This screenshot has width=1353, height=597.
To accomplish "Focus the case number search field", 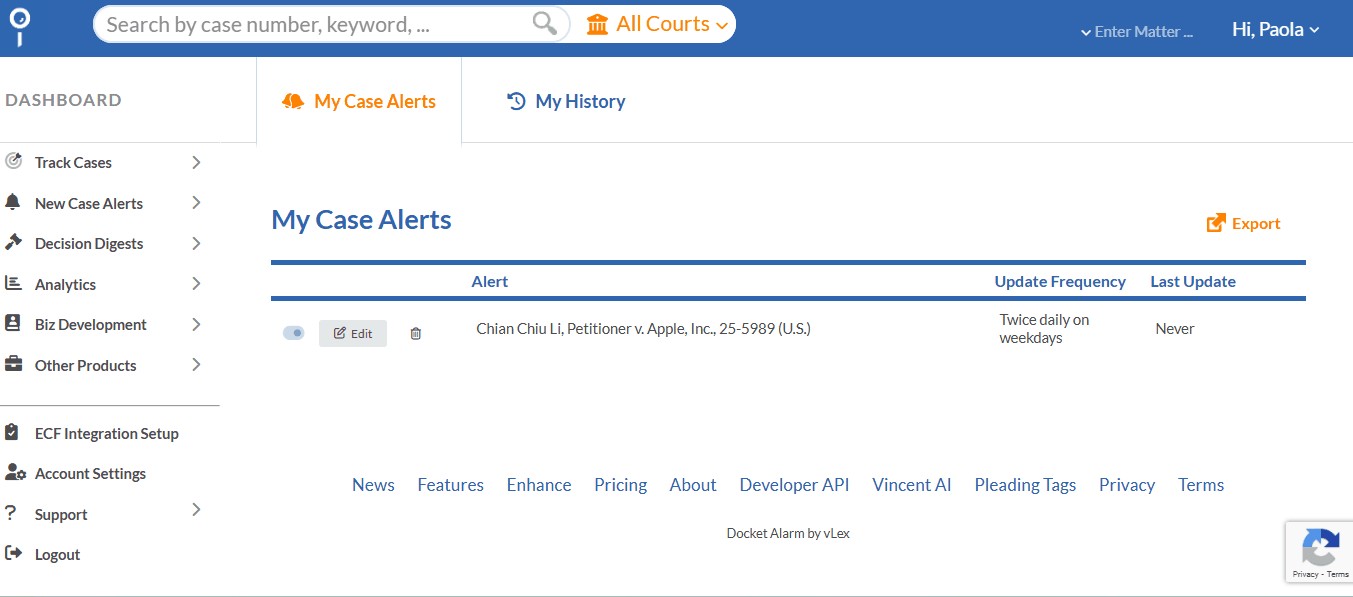I will tap(315, 24).
